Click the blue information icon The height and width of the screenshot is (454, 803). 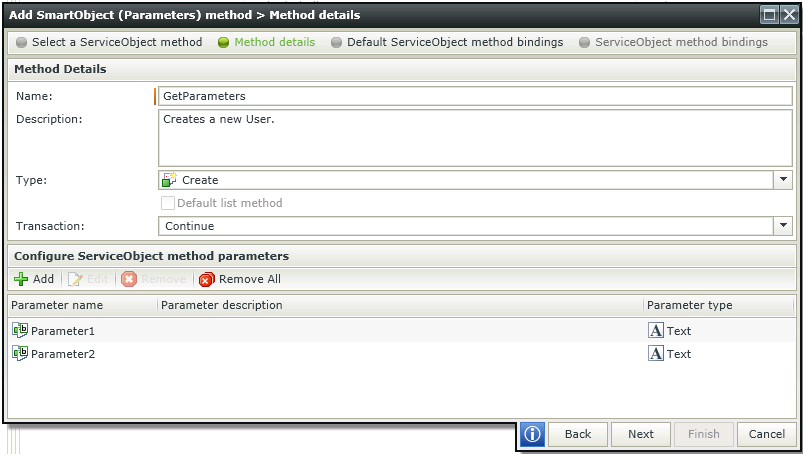click(532, 434)
